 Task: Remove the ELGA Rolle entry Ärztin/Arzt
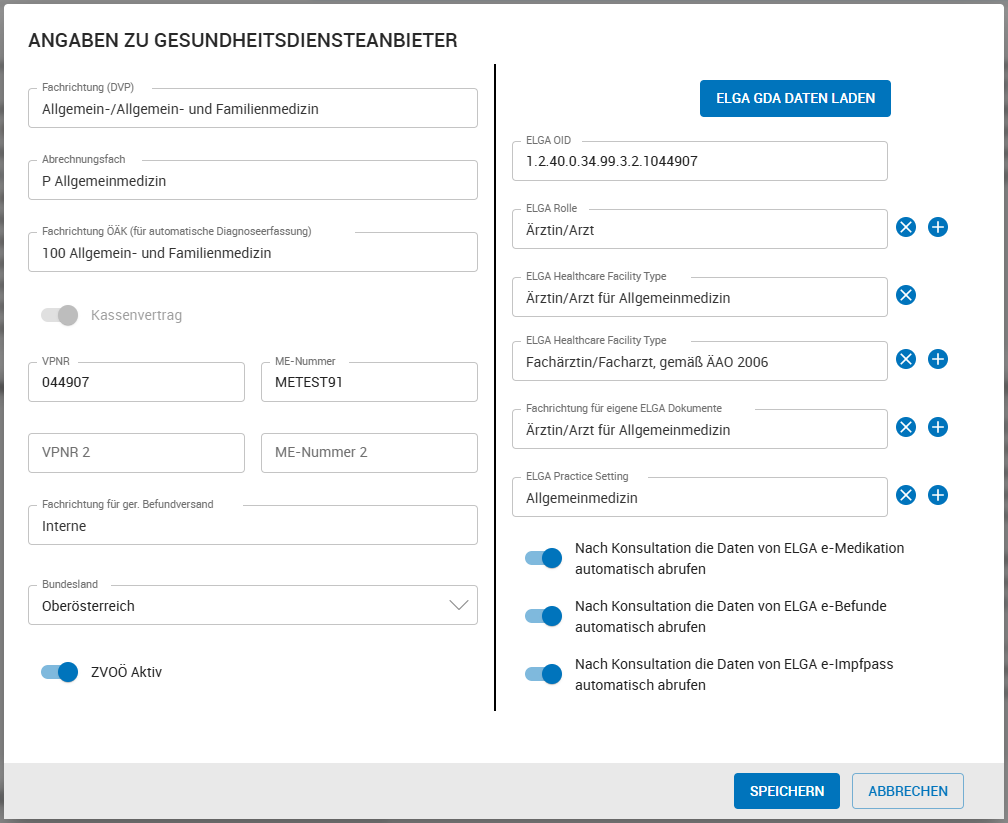[906, 227]
